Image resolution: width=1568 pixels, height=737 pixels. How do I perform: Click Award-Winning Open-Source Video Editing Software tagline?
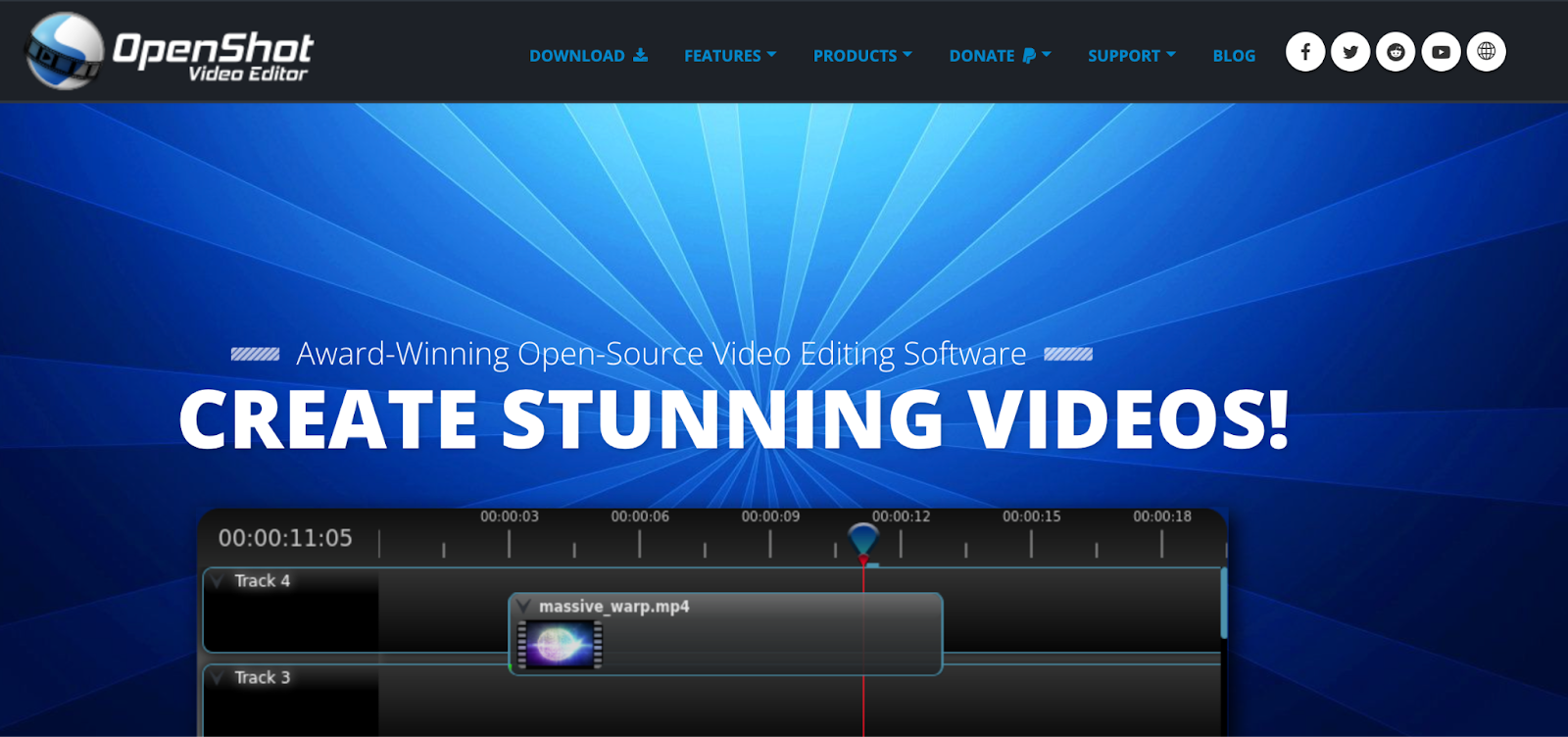[x=661, y=354]
